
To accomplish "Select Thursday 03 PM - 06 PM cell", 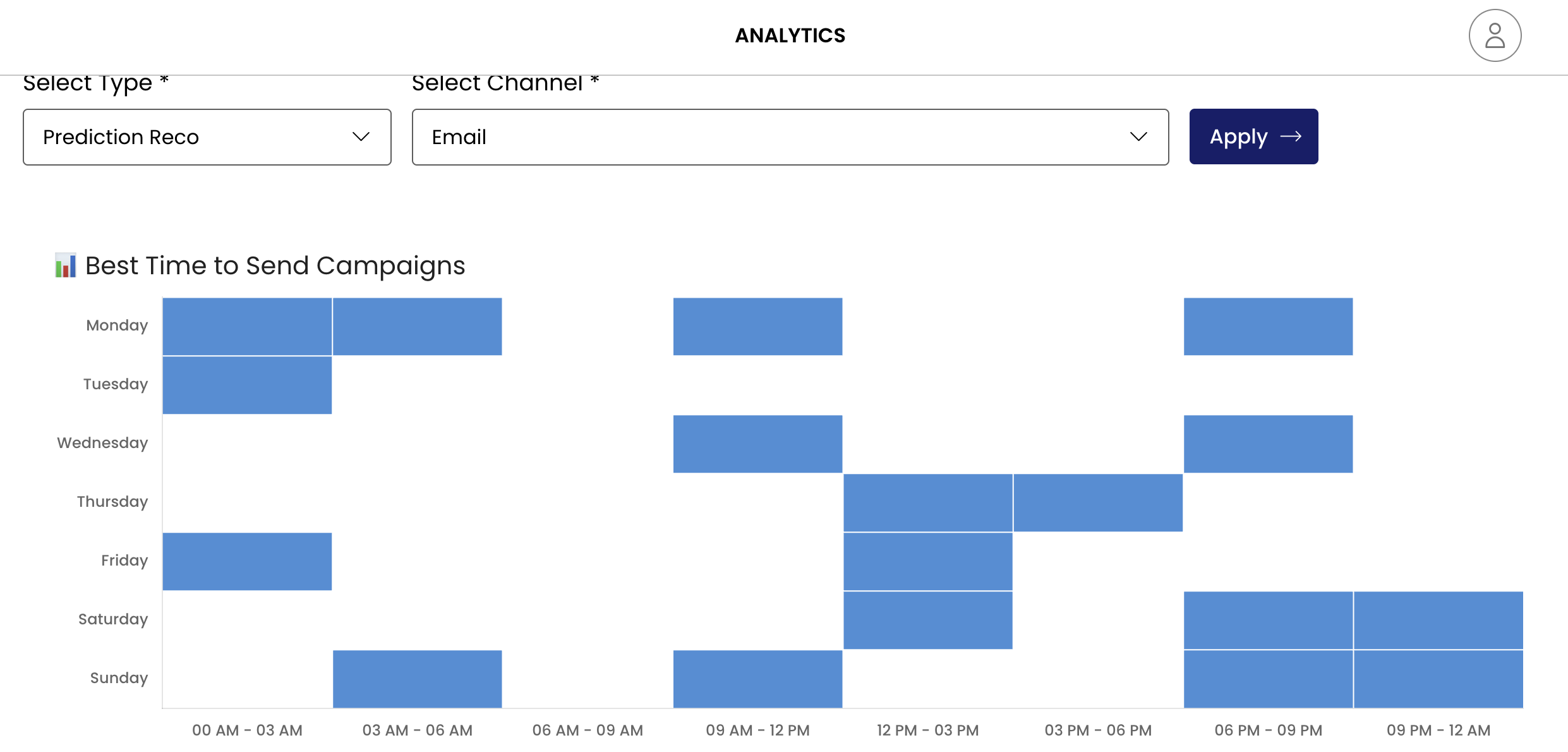I will tap(1098, 502).
